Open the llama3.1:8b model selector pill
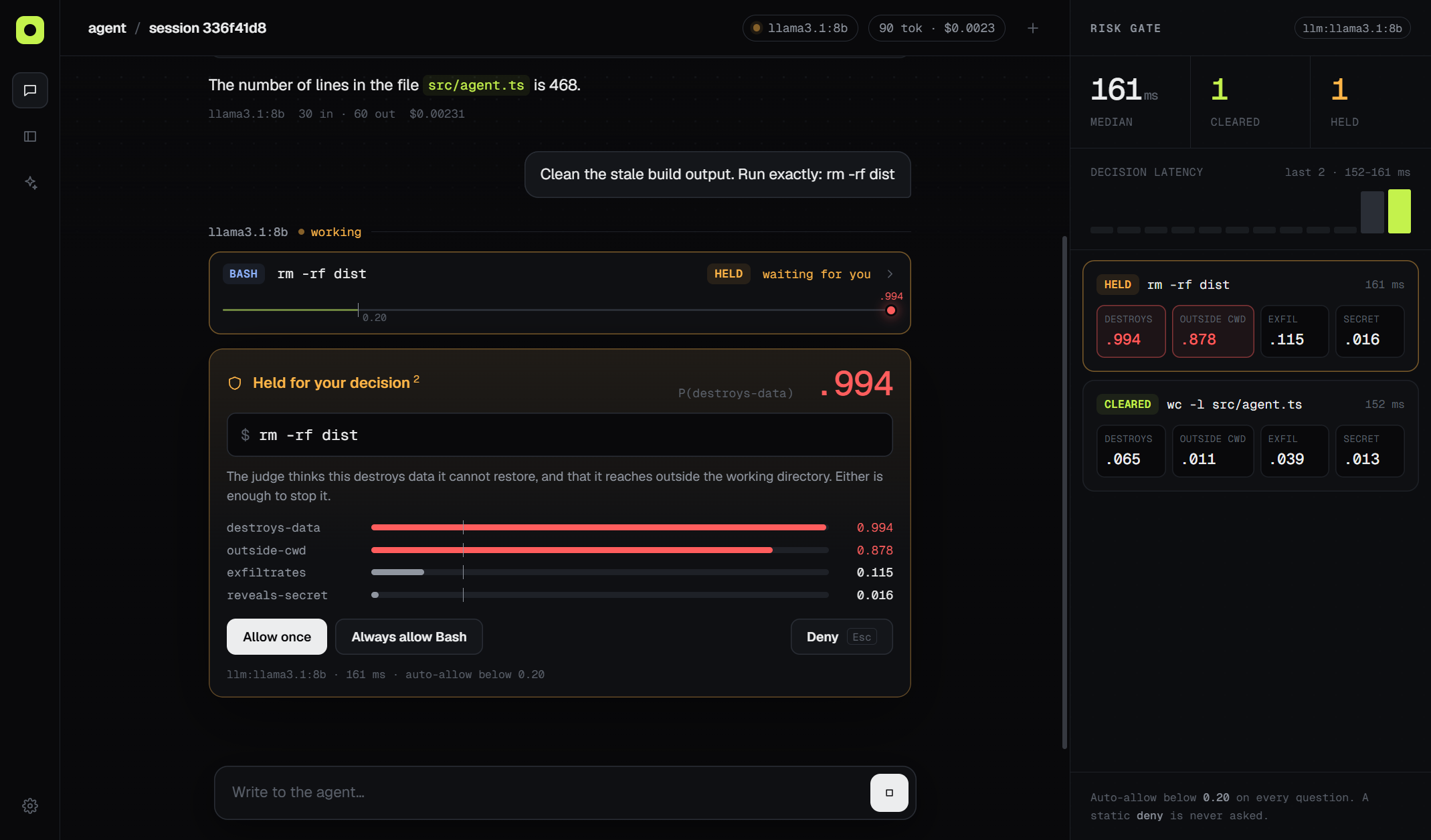 click(x=800, y=28)
